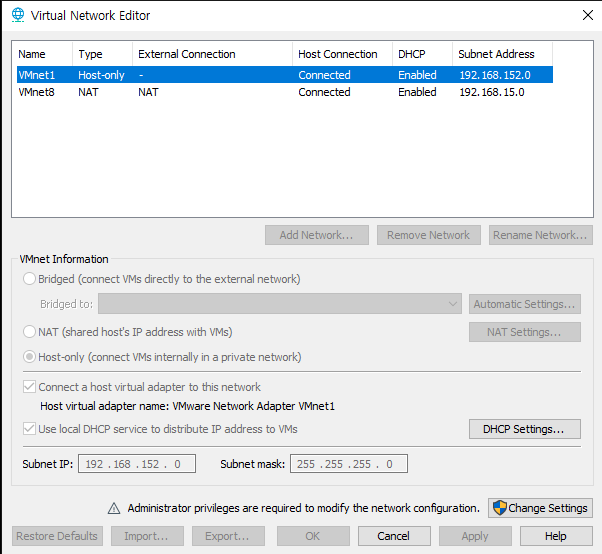This screenshot has width=602, height=554.
Task: Open Automatic Settings
Action: click(524, 304)
